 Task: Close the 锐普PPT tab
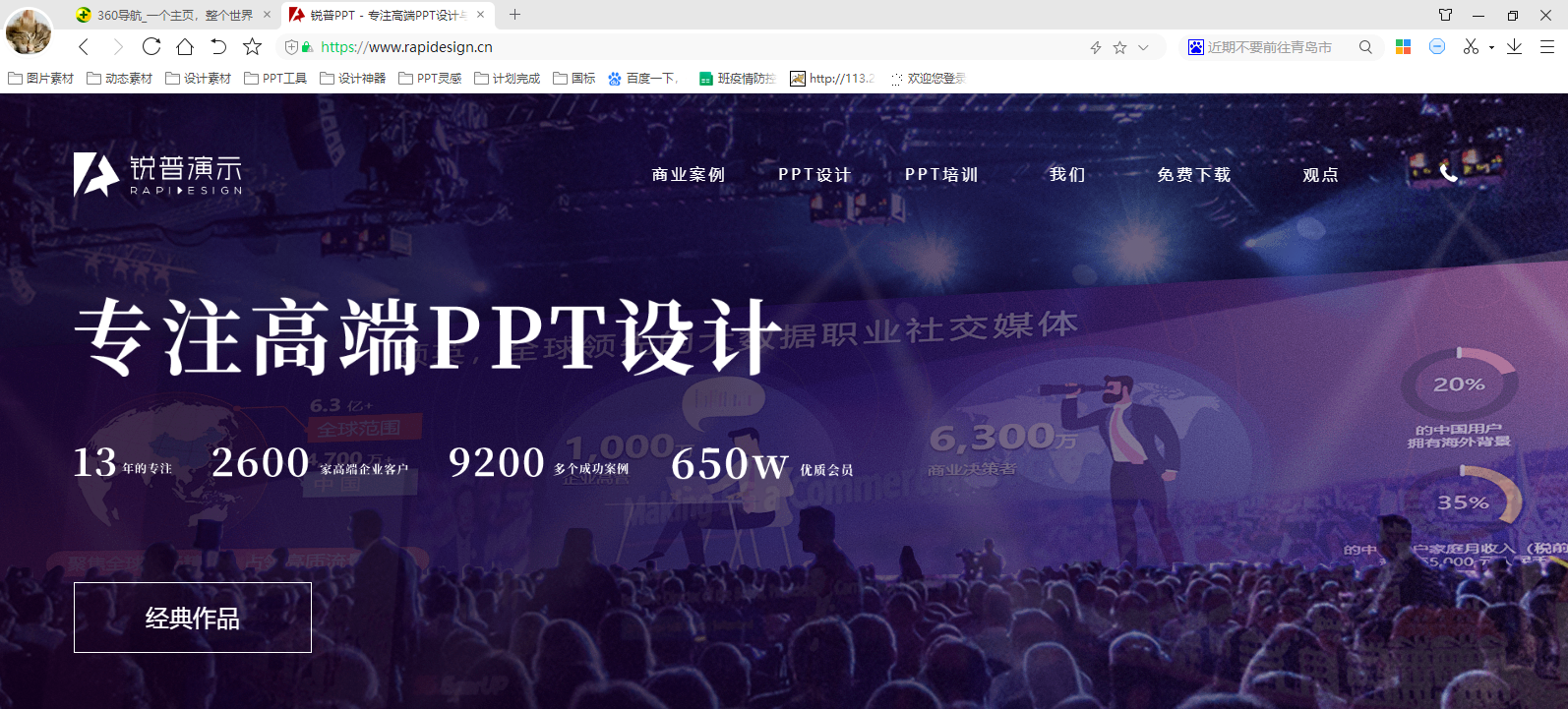point(480,15)
